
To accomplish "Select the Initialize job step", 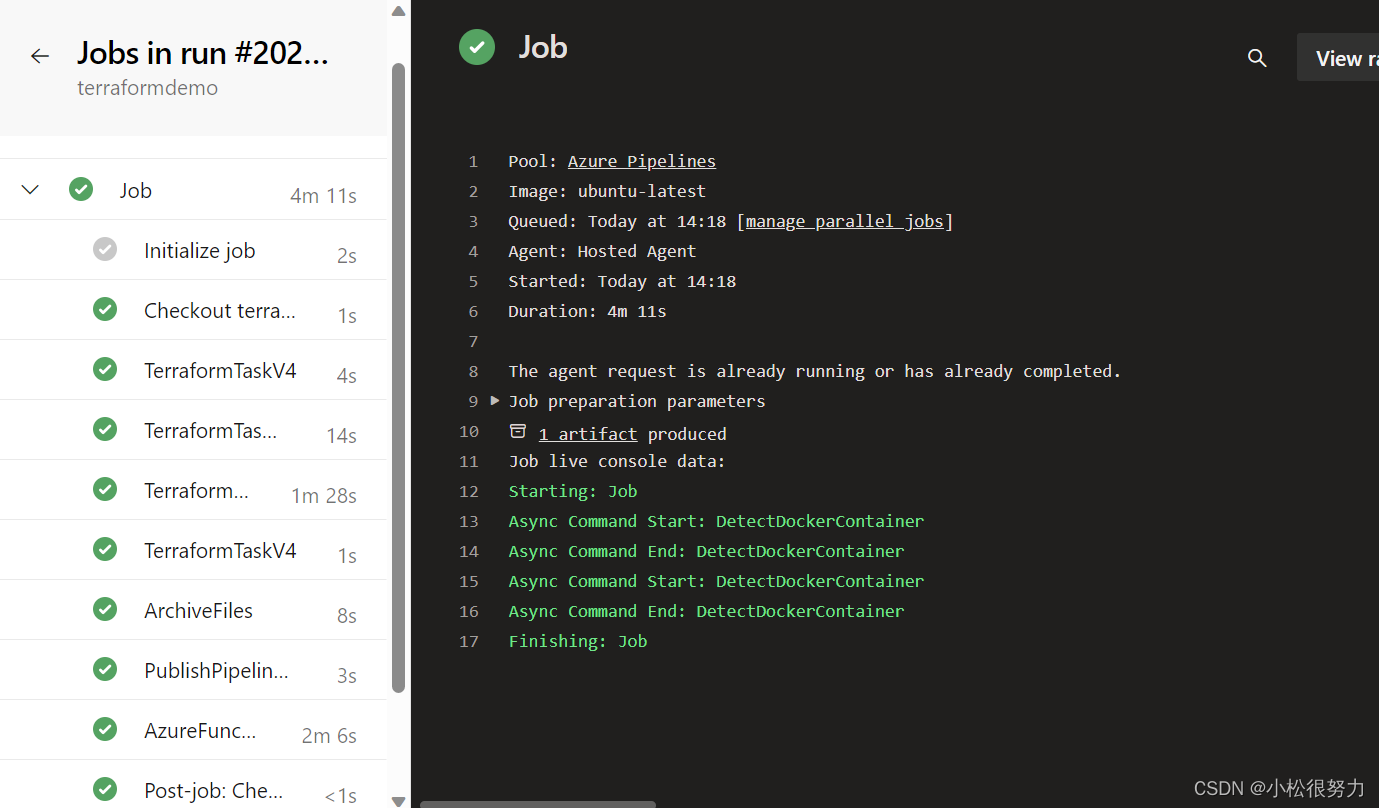I will pos(193,250).
